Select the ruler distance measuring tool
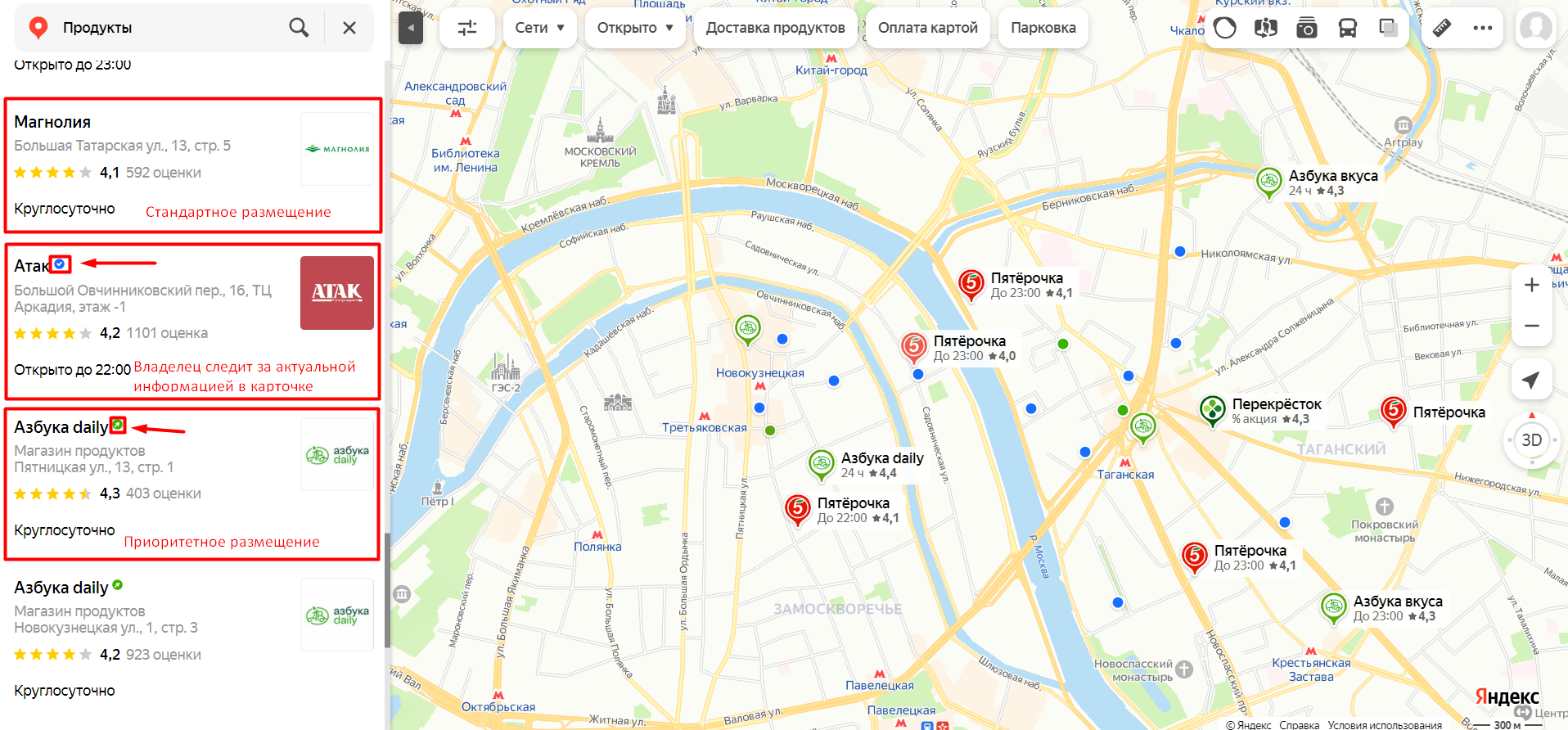Image resolution: width=1568 pixels, height=730 pixels. [1442, 28]
